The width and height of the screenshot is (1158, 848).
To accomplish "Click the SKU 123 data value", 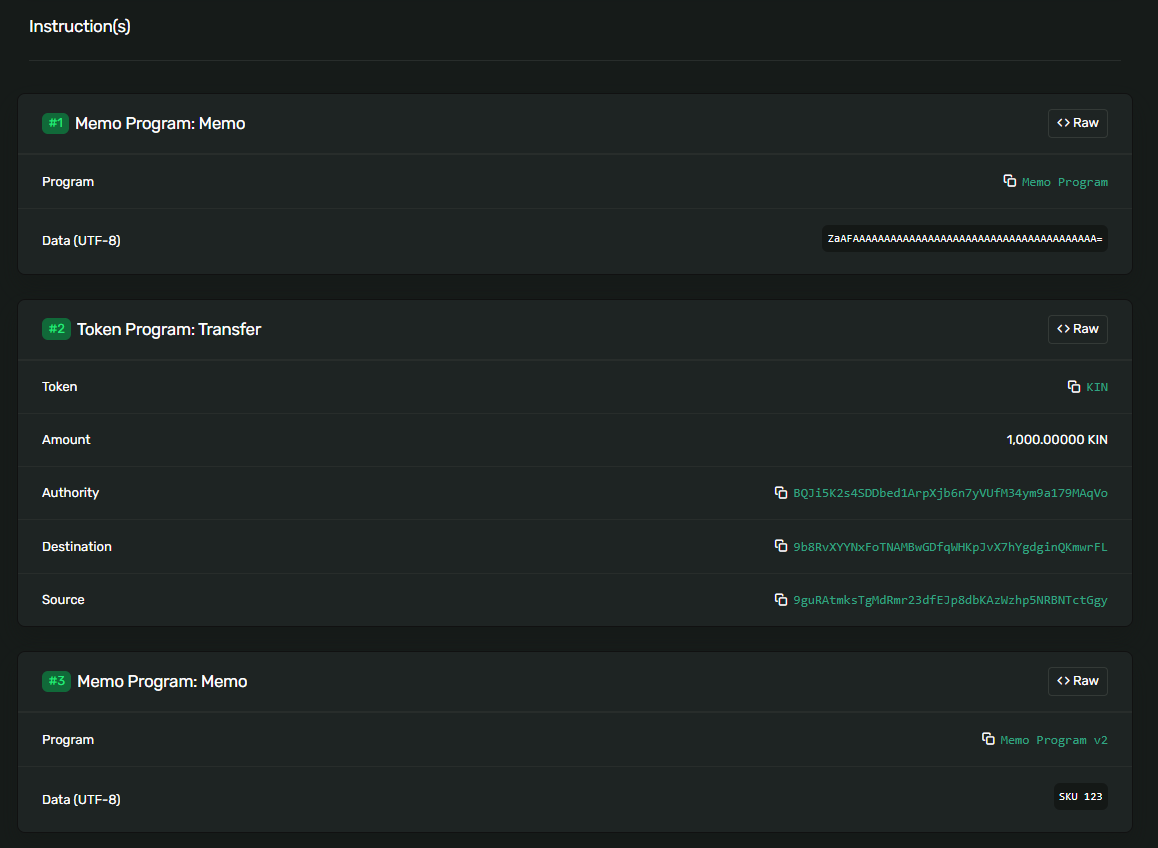I will click(x=1080, y=797).
